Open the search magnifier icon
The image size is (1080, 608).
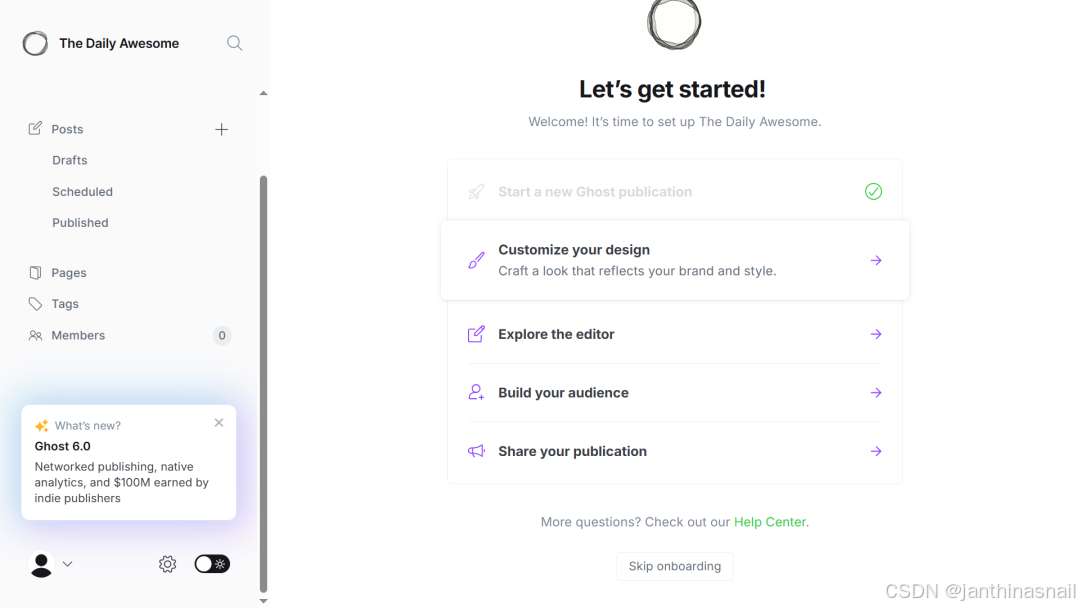click(x=234, y=43)
